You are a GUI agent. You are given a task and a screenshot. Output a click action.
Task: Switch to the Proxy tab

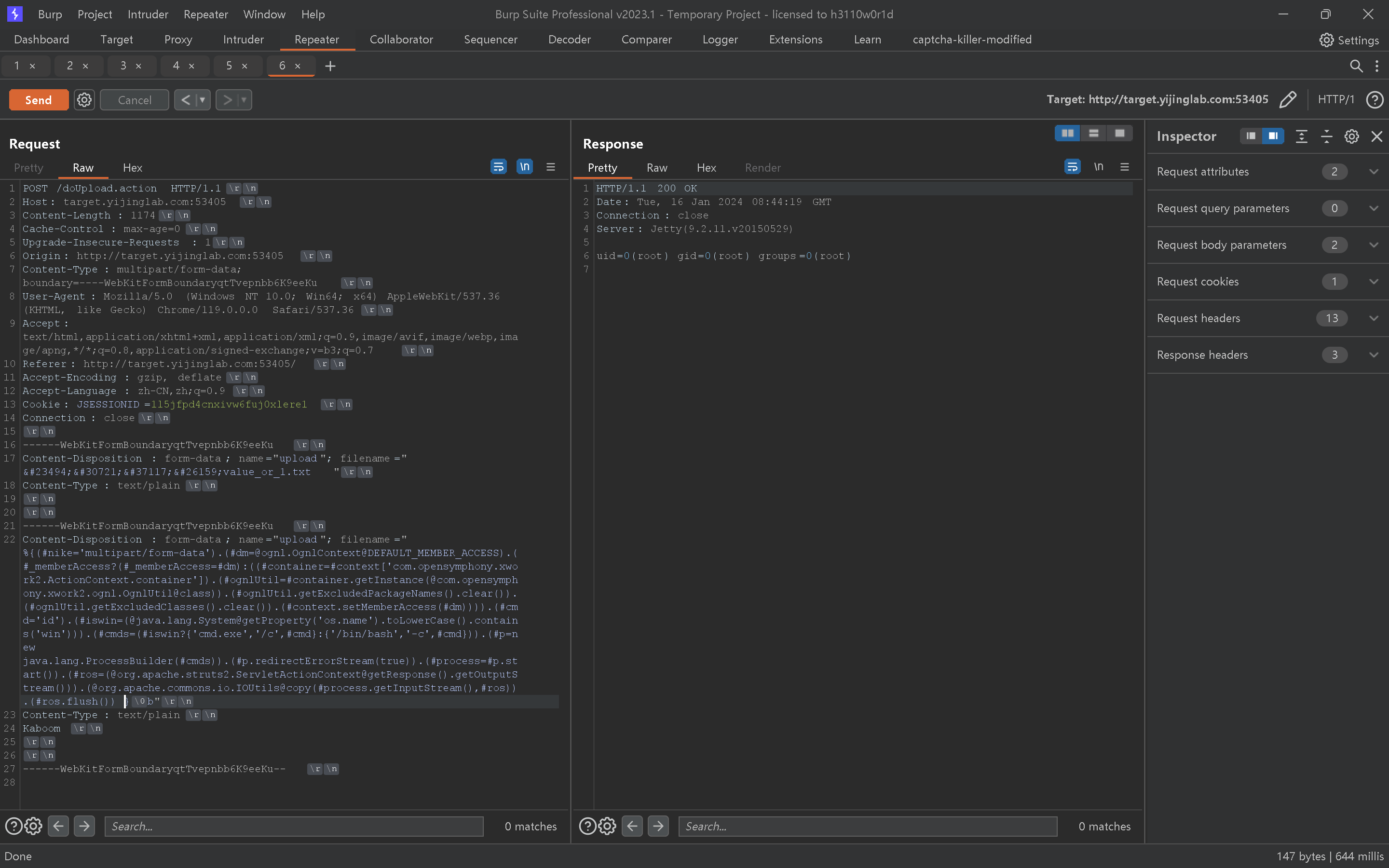[178, 40]
